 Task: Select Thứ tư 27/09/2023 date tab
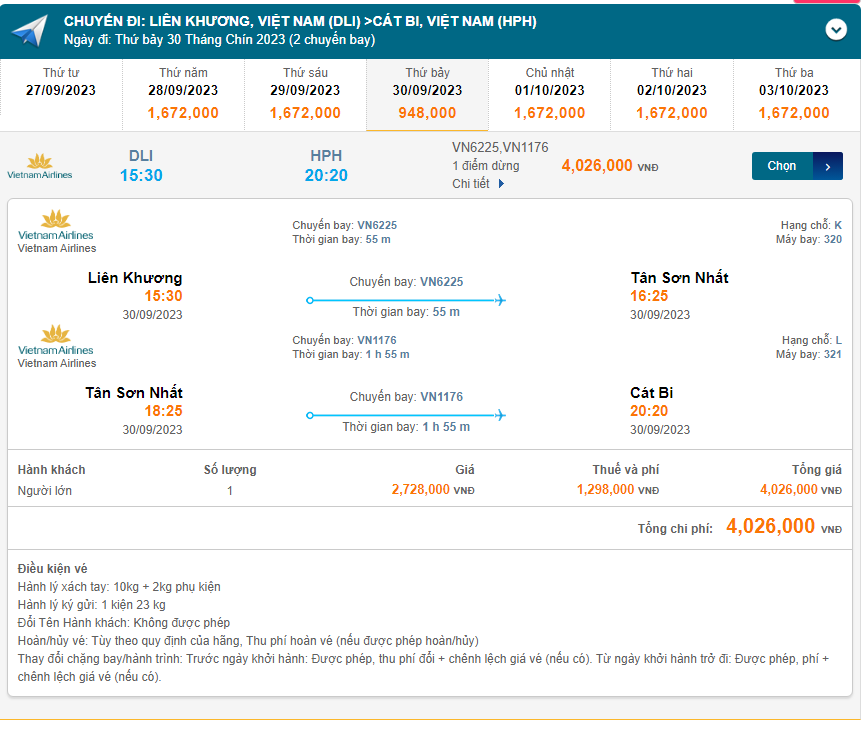click(61, 95)
